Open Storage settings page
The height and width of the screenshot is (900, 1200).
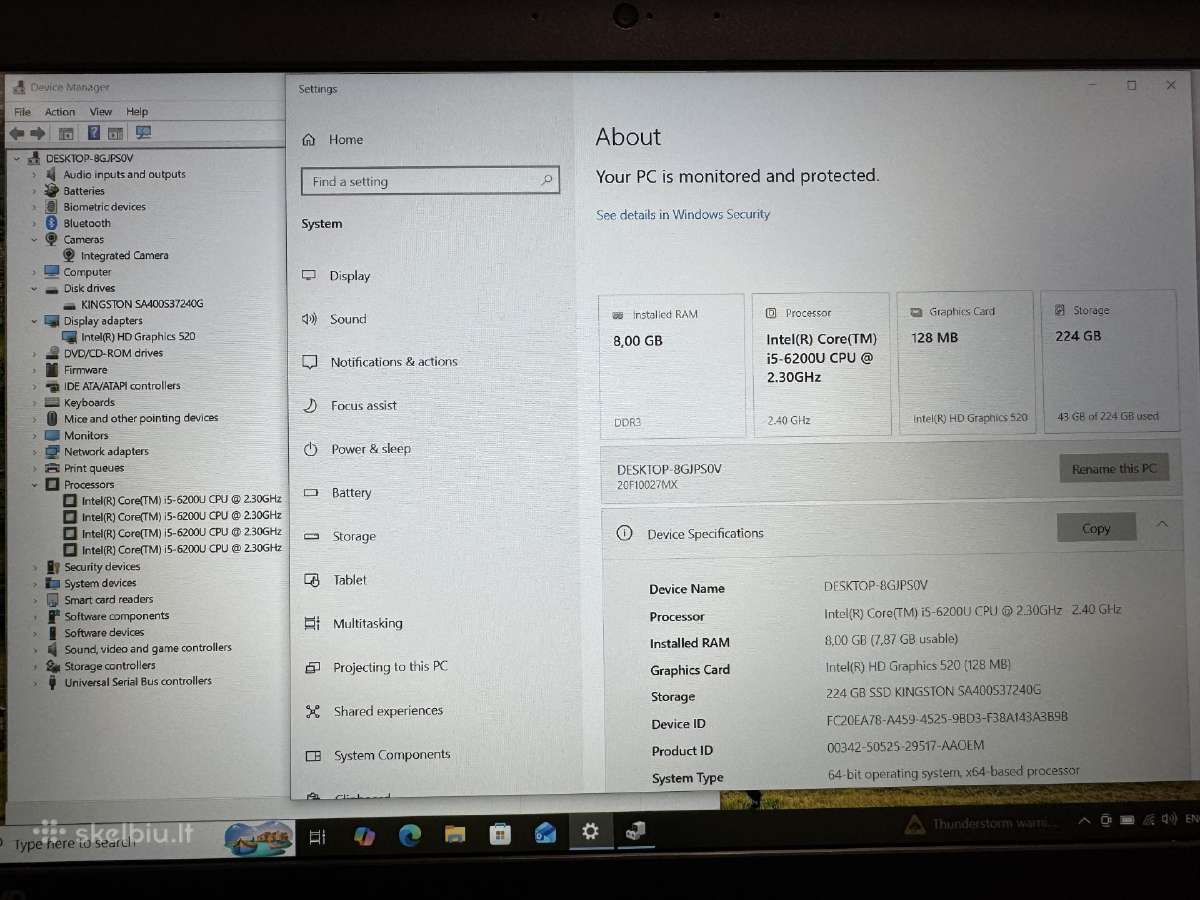(x=354, y=537)
